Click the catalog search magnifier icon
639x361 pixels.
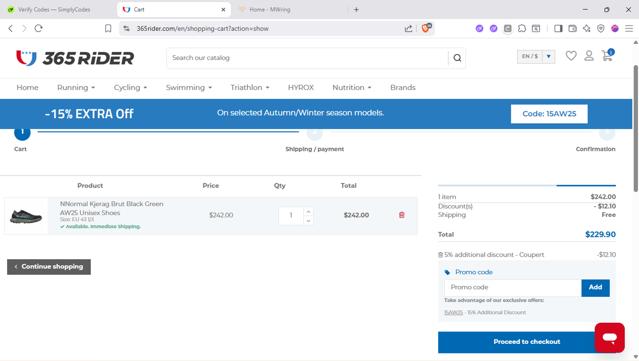[457, 58]
